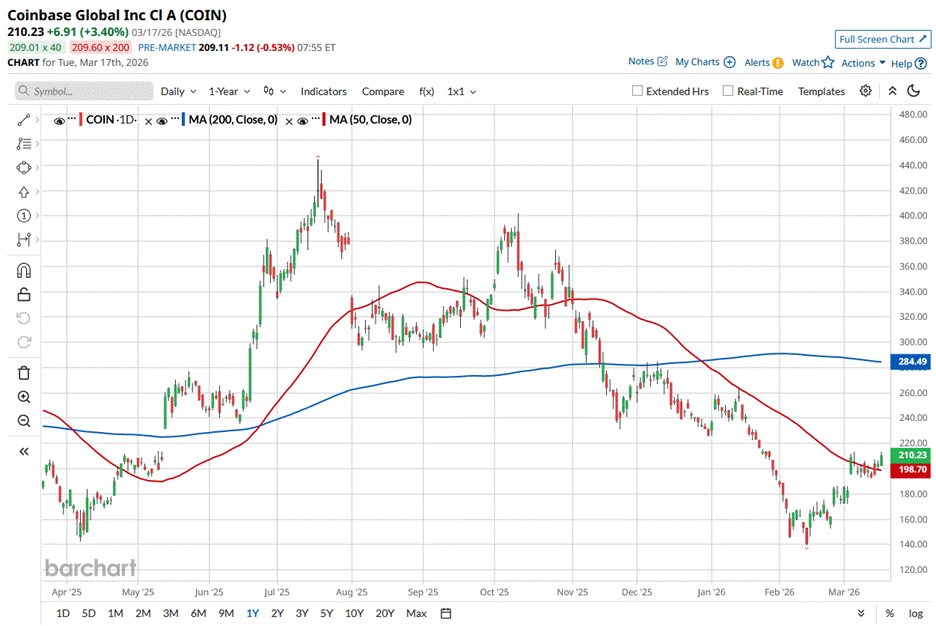Select the 6M time range

point(198,613)
